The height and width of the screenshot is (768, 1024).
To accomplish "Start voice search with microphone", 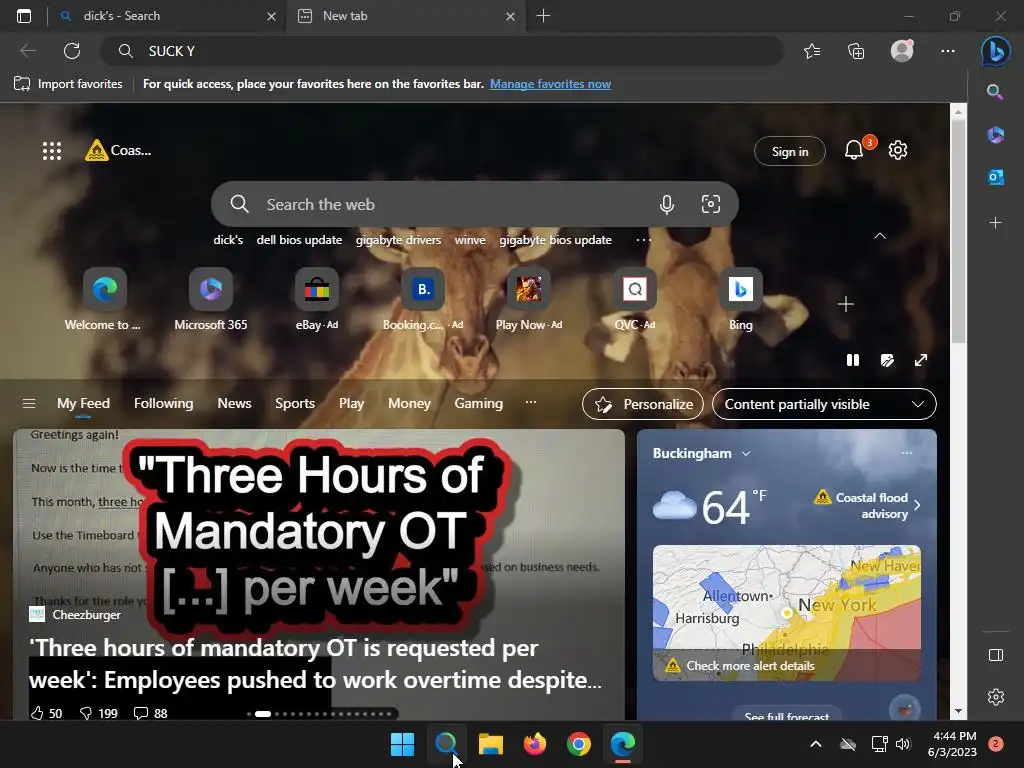I will point(666,204).
